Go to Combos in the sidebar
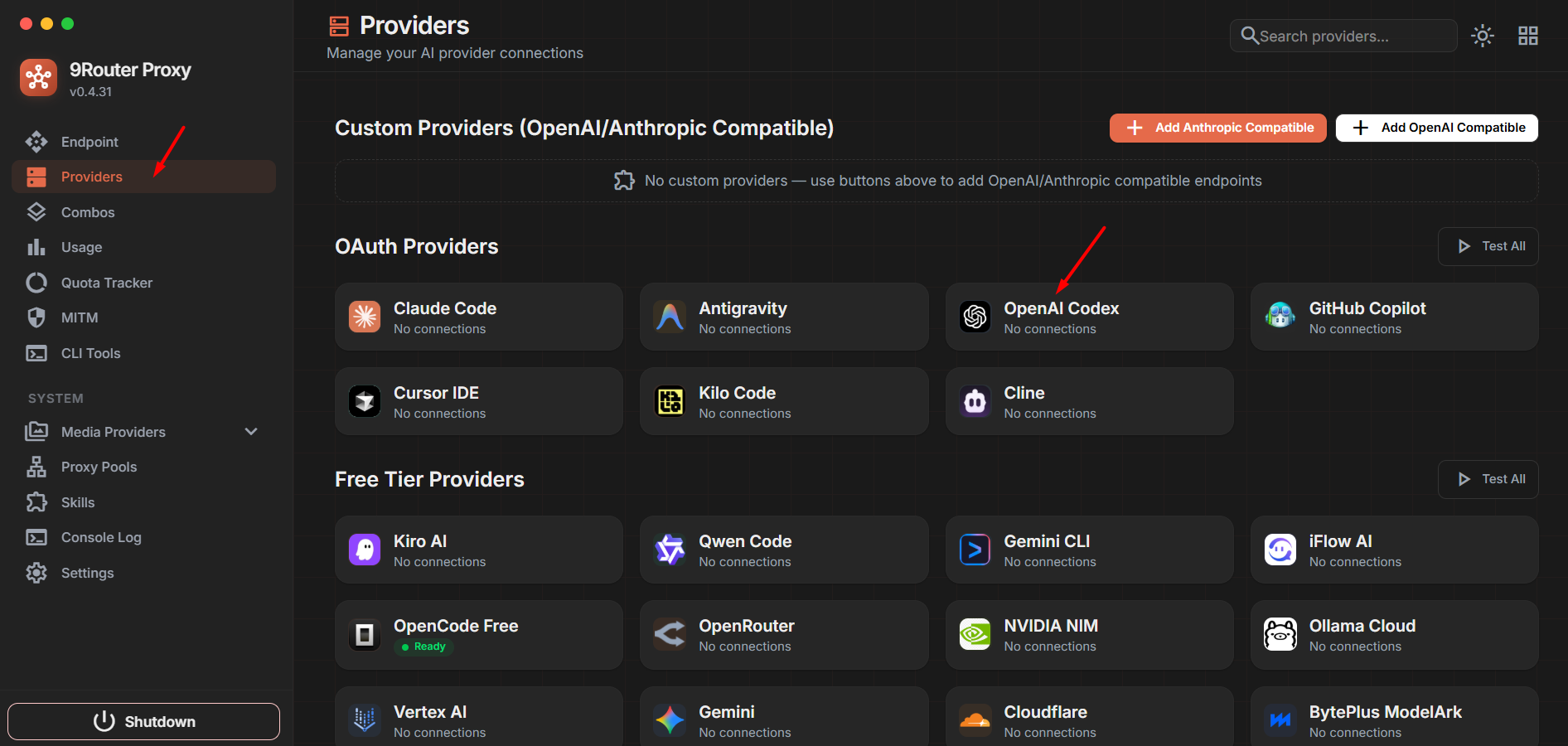The image size is (1568, 746). 143,212
